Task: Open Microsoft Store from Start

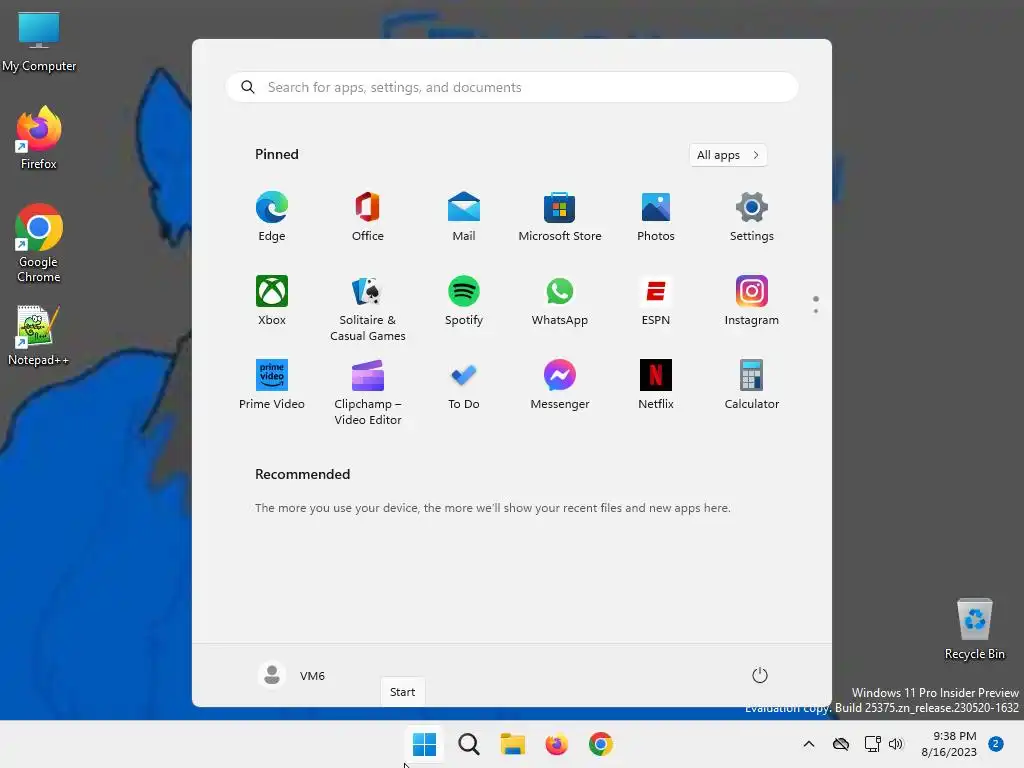Action: pos(560,216)
